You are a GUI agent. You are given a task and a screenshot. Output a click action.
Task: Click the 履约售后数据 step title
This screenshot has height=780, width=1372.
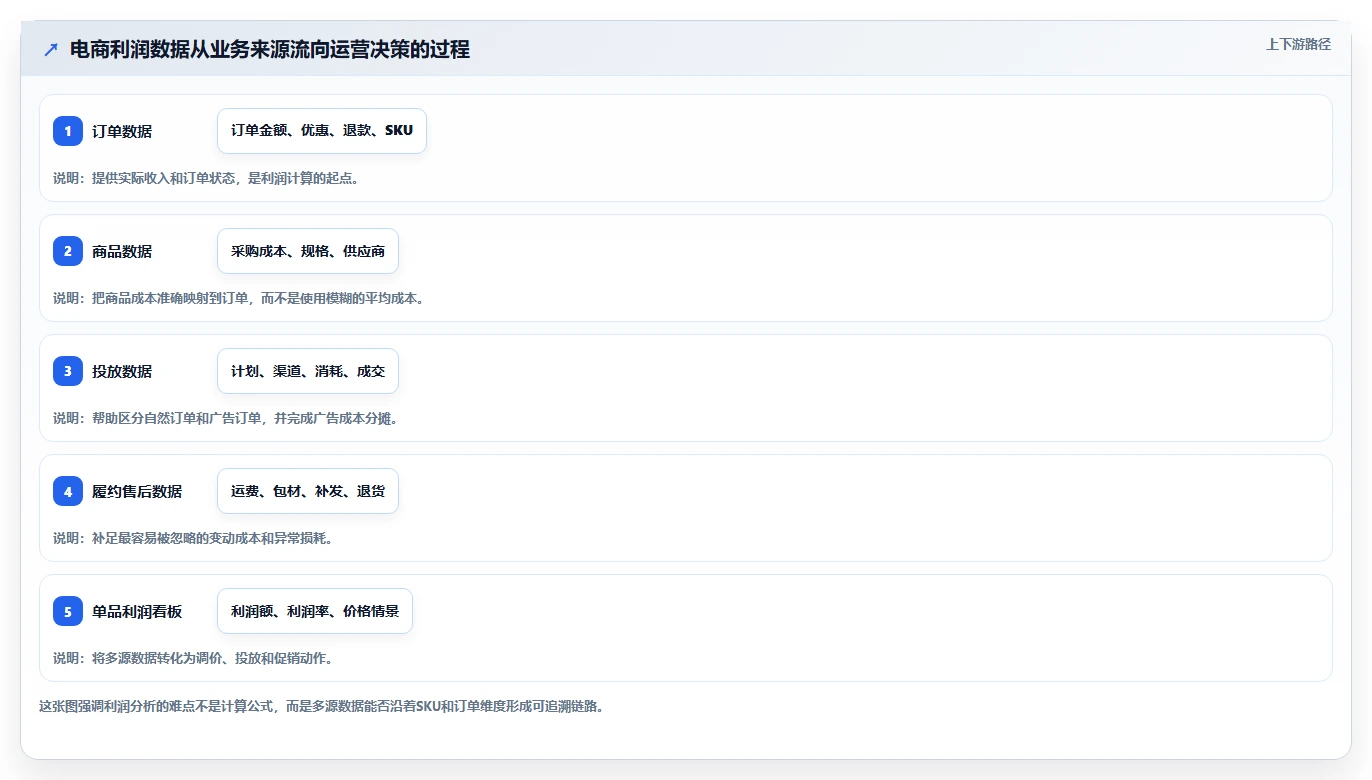[x=137, y=491]
